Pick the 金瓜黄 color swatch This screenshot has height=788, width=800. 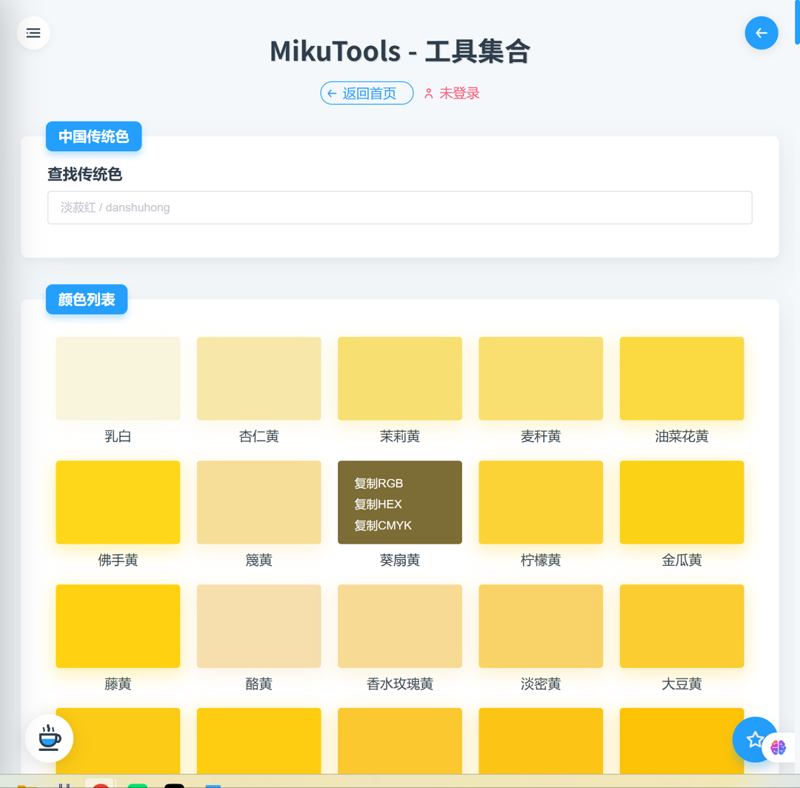682,502
